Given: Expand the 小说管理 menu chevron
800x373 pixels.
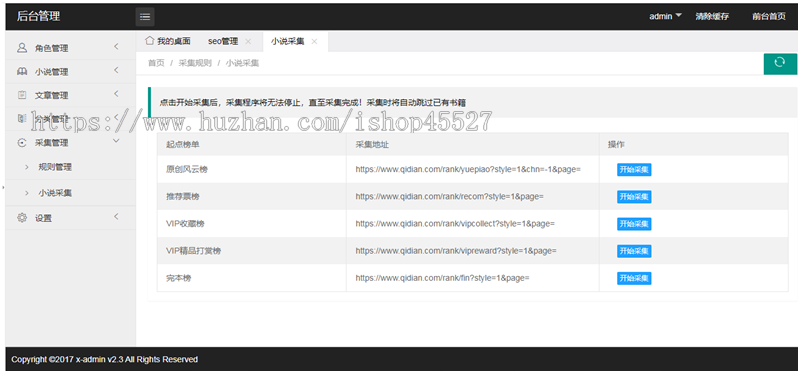Looking at the screenshot, I should [x=116, y=70].
